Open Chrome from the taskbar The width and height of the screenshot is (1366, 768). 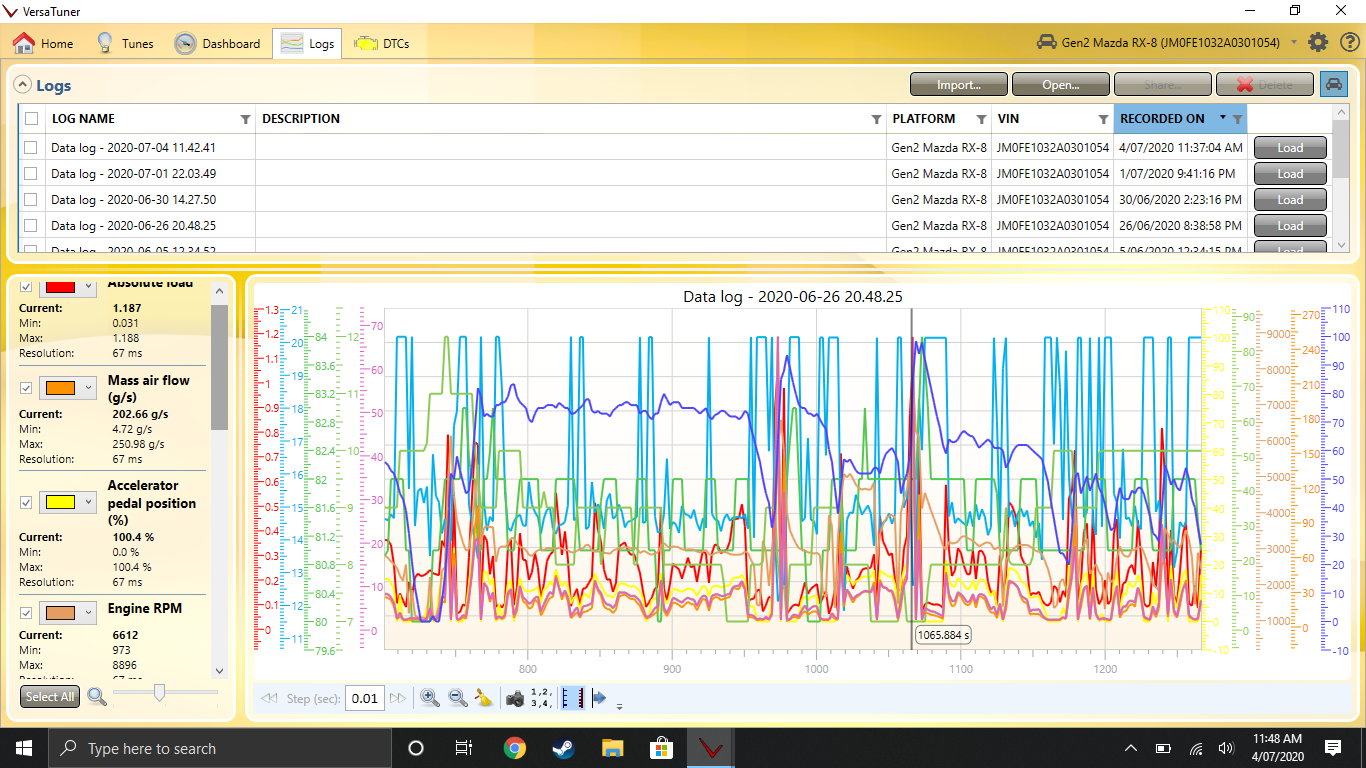click(514, 748)
